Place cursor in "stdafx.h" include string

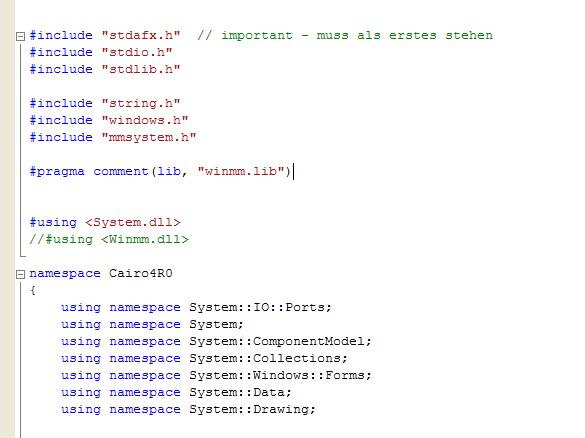pos(141,35)
